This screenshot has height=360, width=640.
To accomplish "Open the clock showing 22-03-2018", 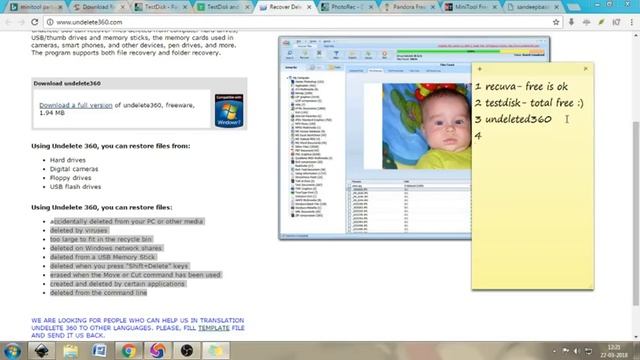I will point(613,351).
